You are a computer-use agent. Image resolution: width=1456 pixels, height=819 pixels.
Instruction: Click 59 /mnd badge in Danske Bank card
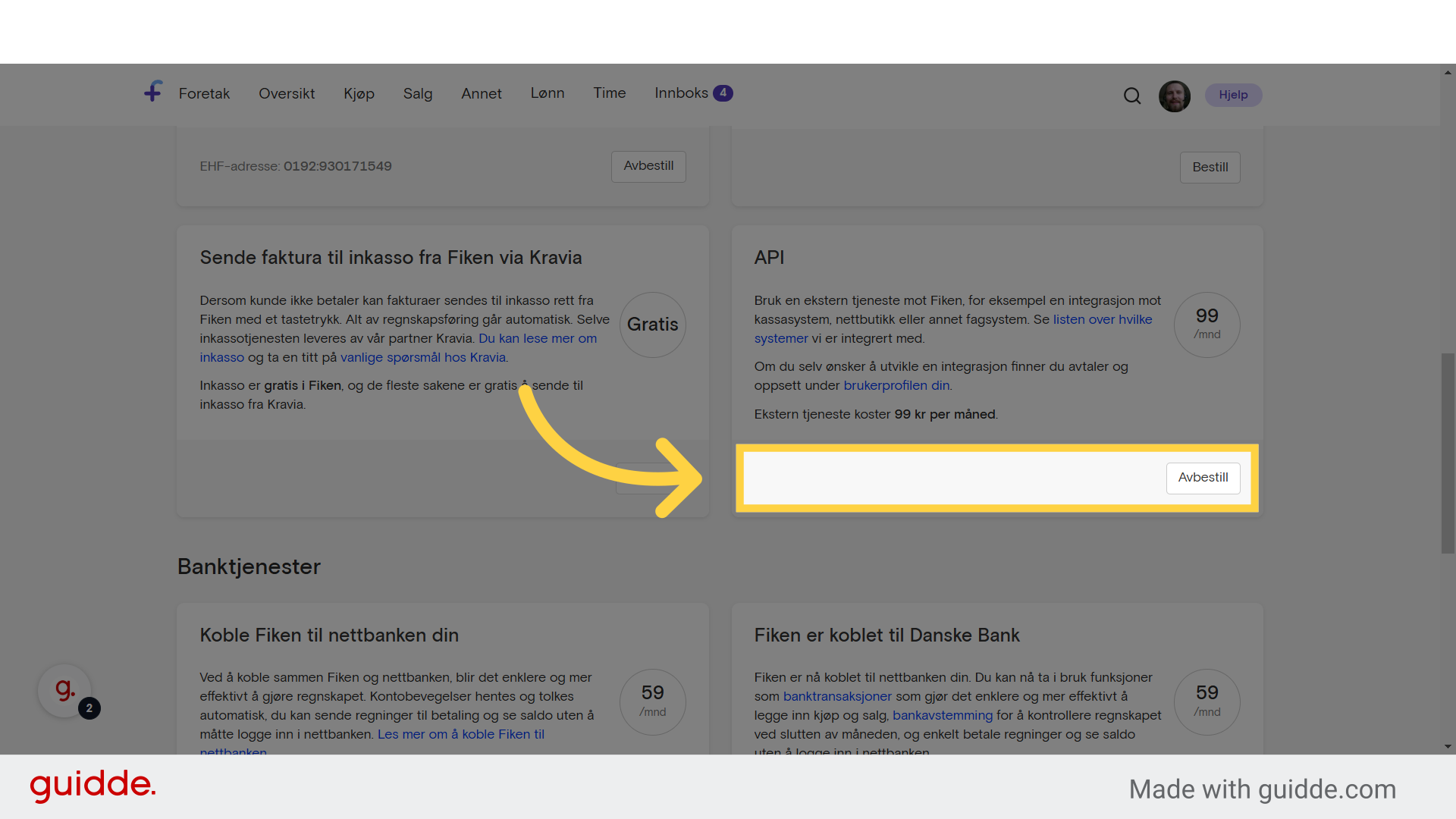1207,701
